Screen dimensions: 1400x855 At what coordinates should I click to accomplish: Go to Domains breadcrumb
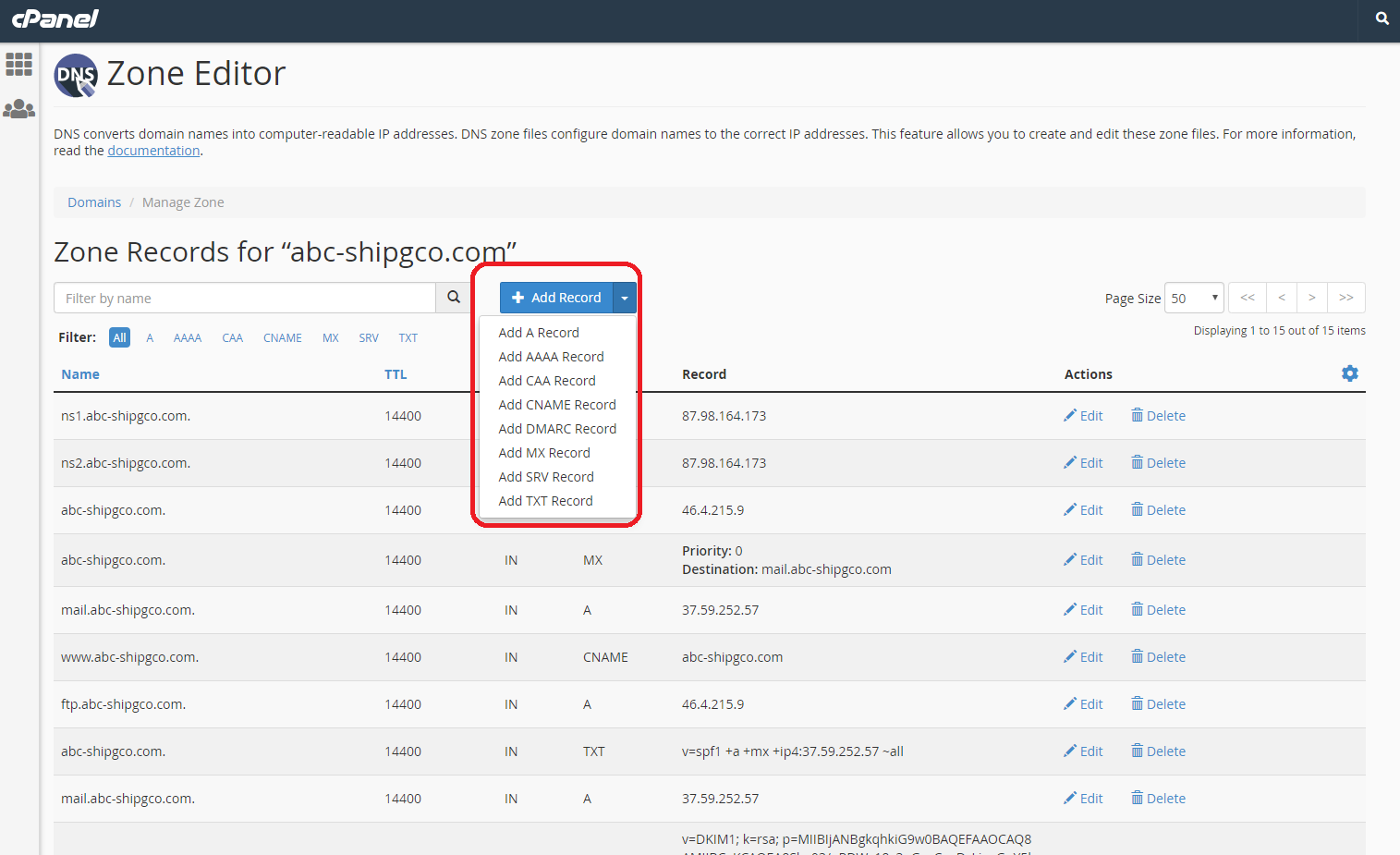94,202
